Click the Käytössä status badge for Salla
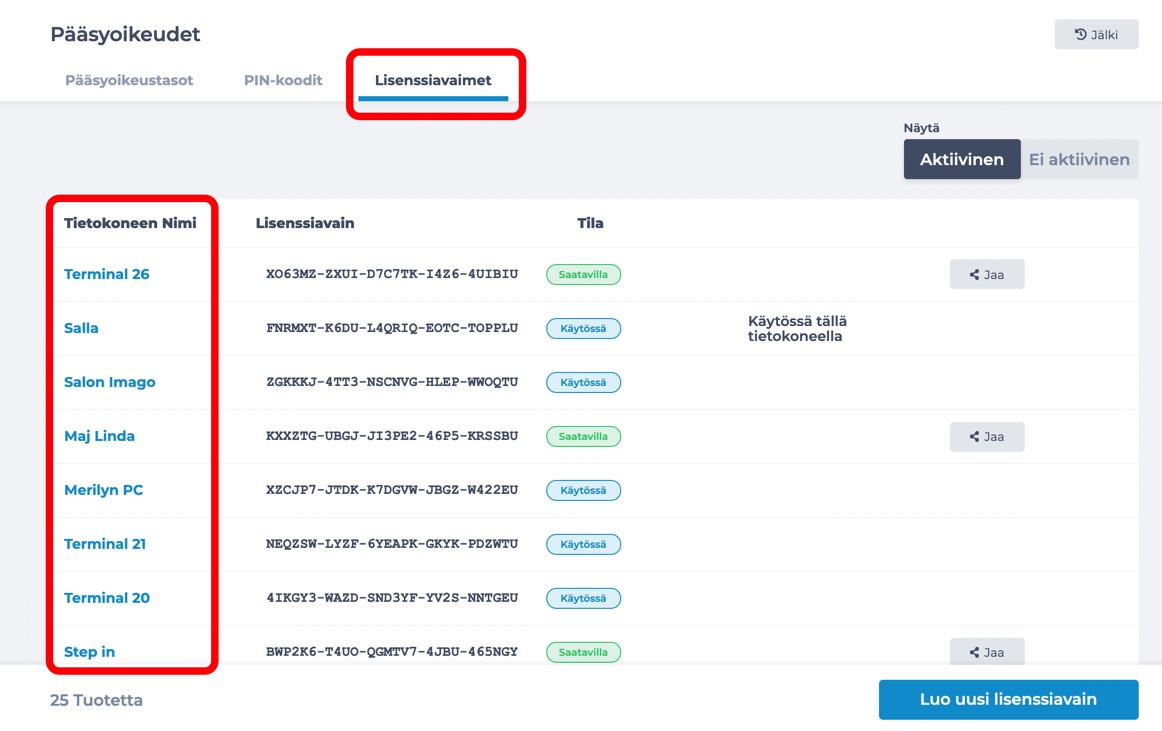 coord(583,328)
